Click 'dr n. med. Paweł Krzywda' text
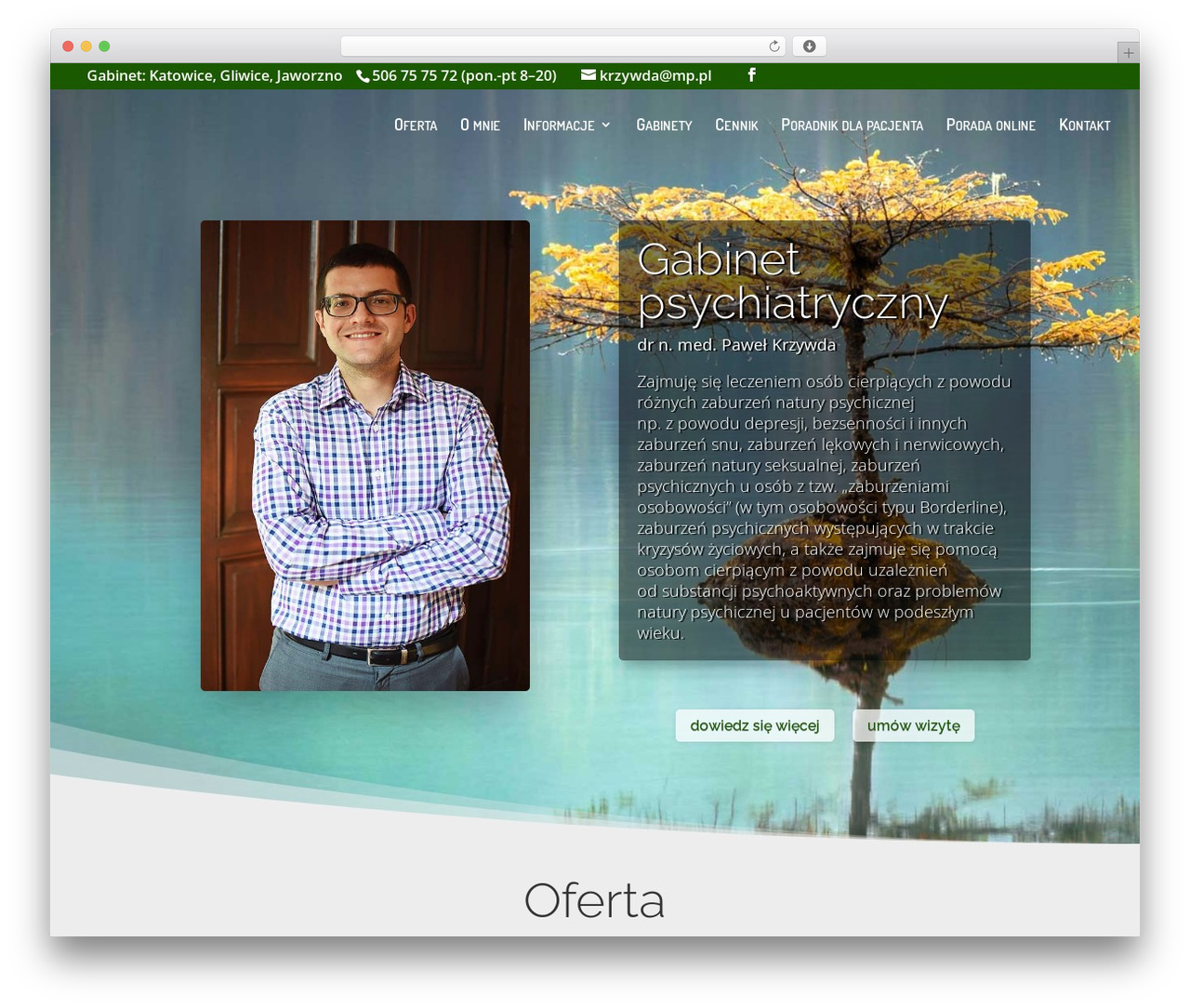This screenshot has width=1190, height=1008. click(736, 345)
